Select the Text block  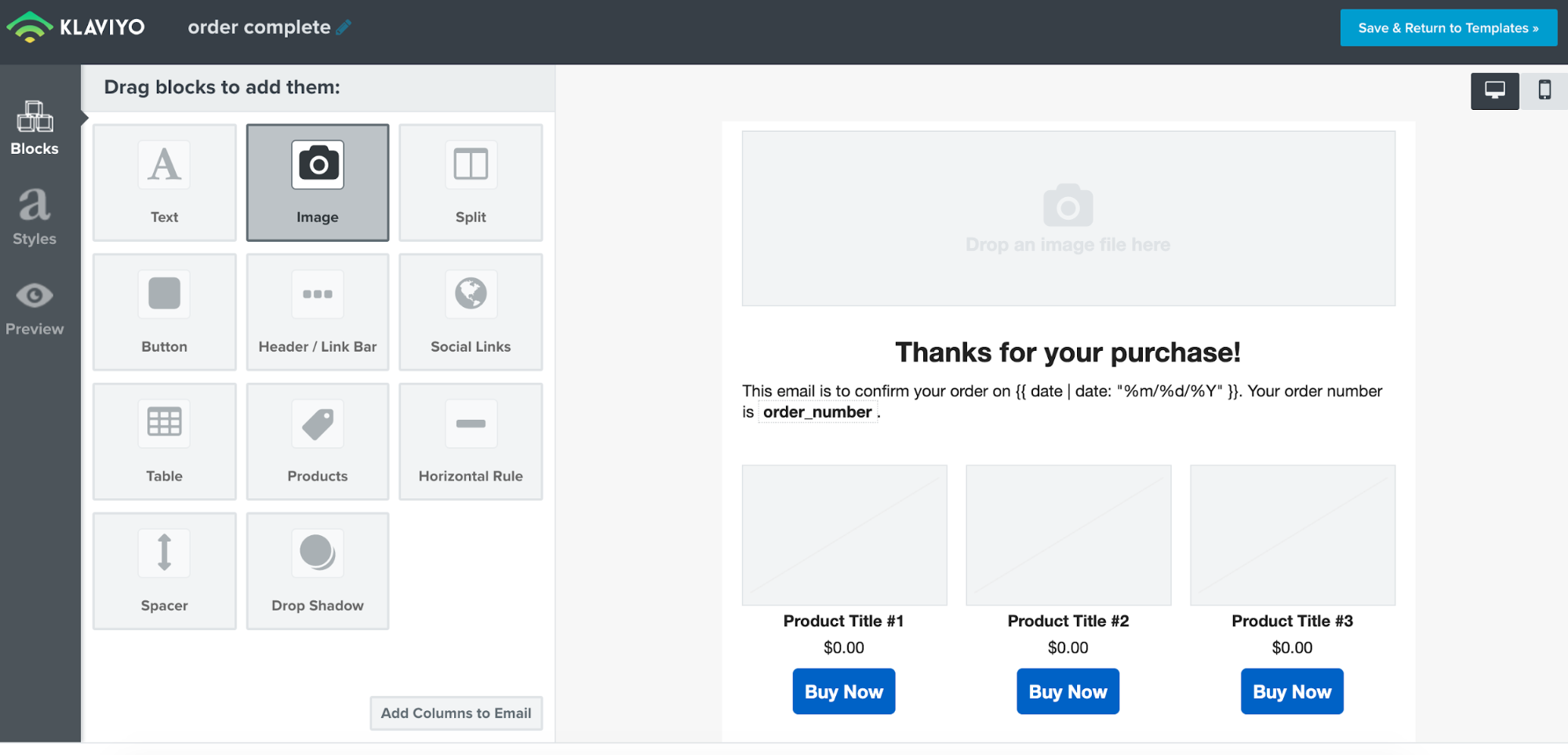165,182
